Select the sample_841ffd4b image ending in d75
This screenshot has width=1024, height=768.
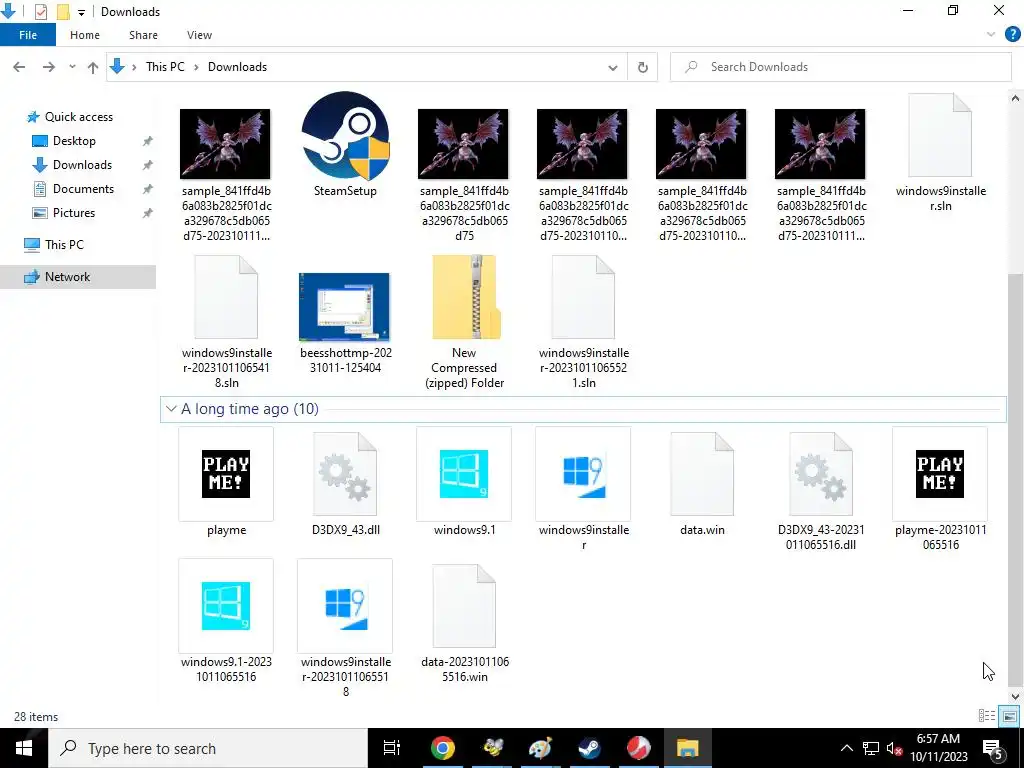(x=464, y=174)
